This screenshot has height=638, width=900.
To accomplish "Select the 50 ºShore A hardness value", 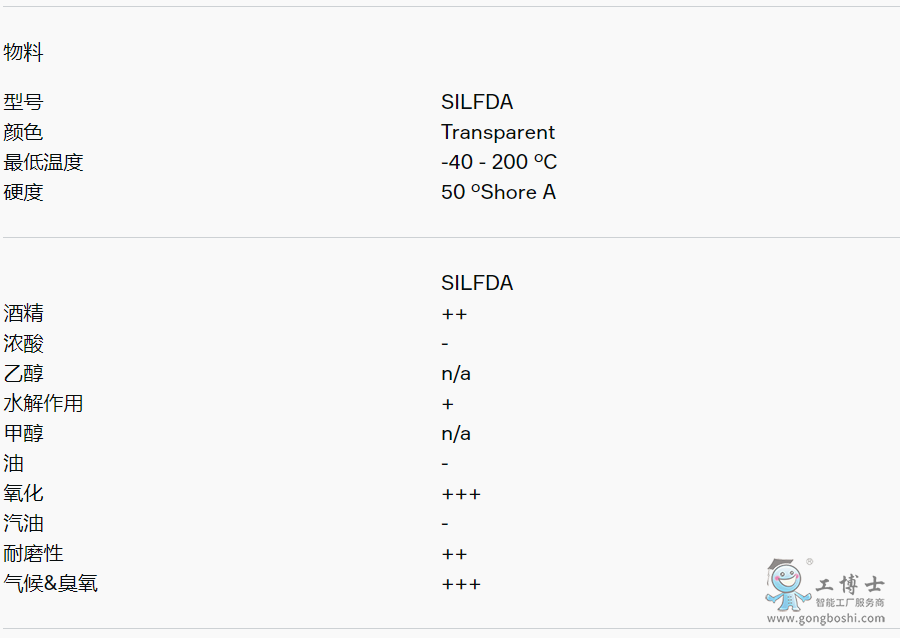I will tap(497, 192).
